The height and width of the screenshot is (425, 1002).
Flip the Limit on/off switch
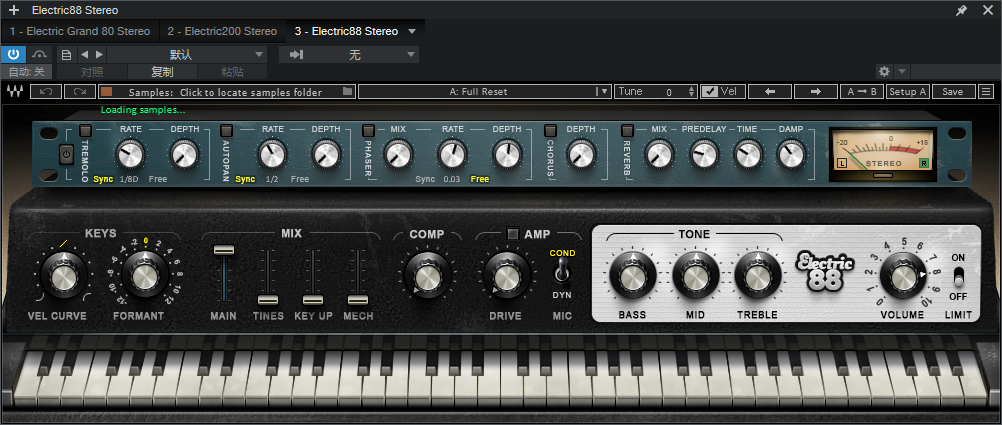coord(958,277)
